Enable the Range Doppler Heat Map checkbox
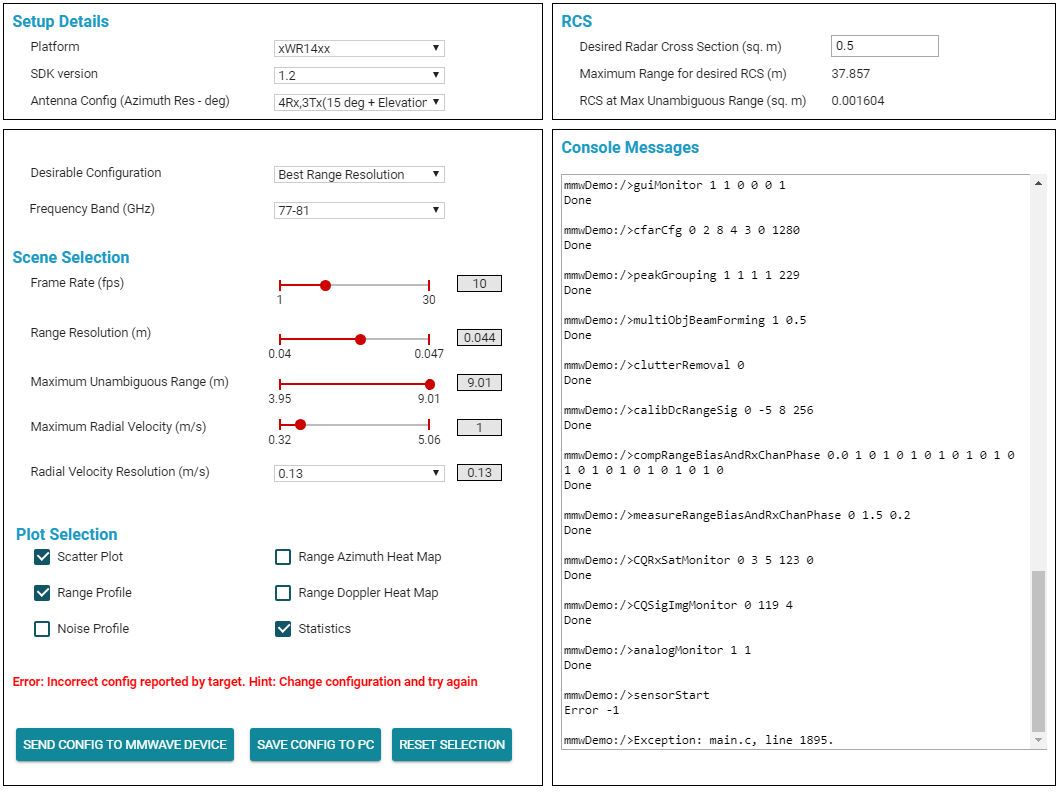Screen dimensions: 1061x792 (x=283, y=593)
